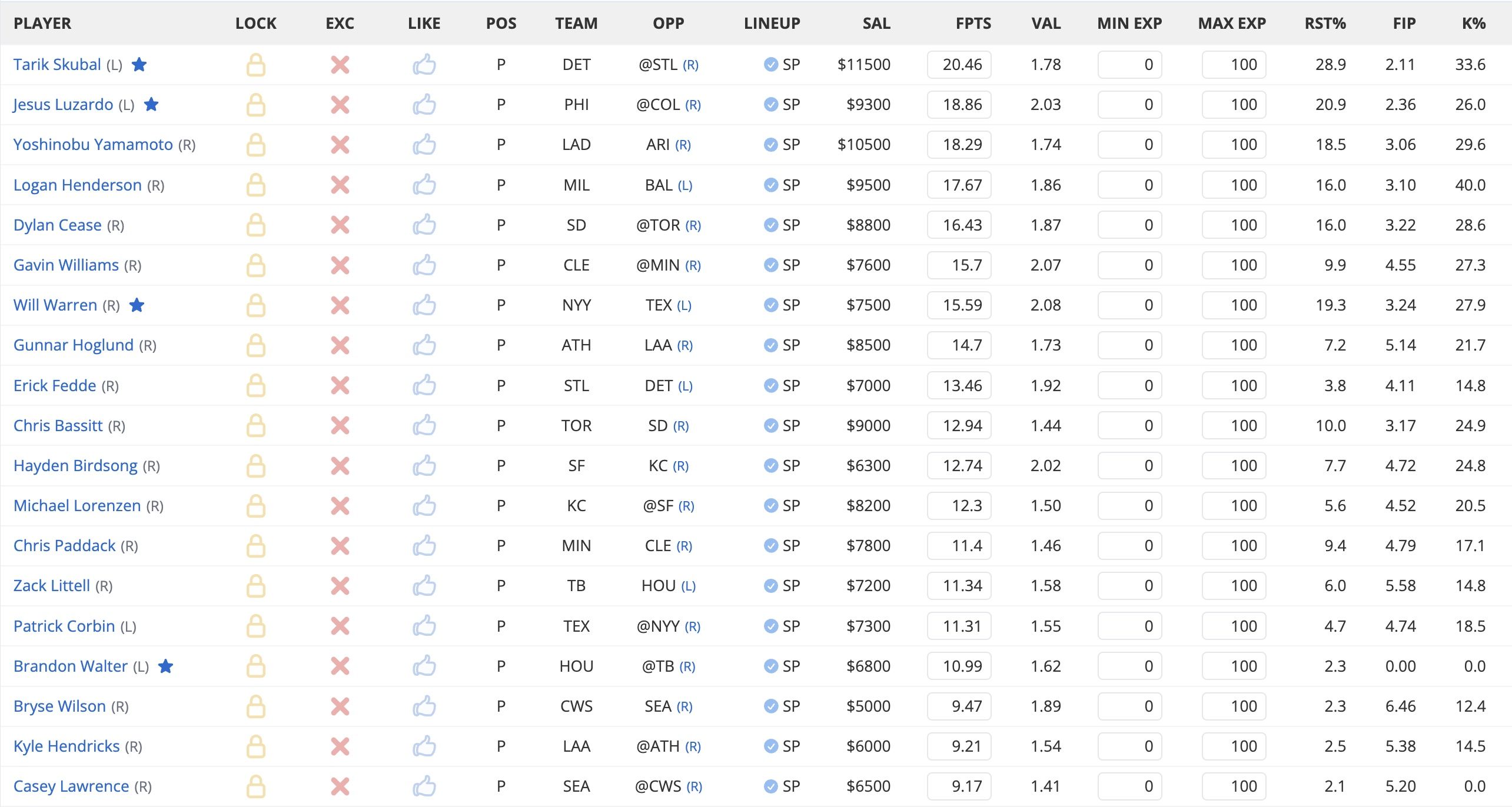Open Hayden Birdsong player link
The width and height of the screenshot is (1512, 807).
[75, 466]
